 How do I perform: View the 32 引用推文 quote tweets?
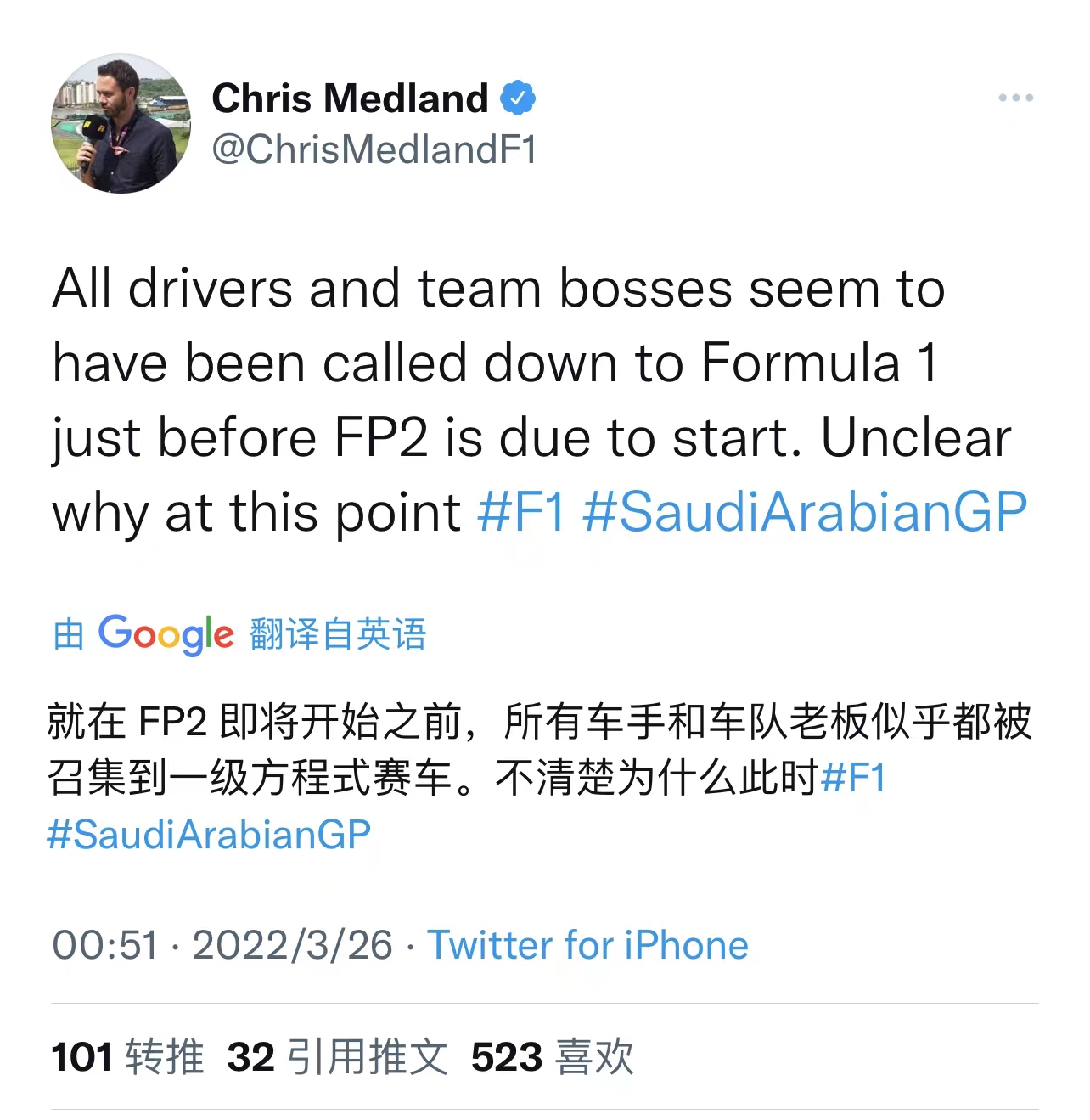337,1057
